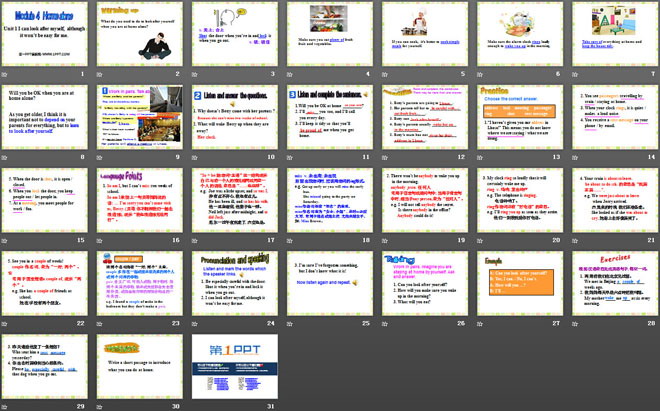Click the animation star icon under slide 24

click(x=195, y=324)
